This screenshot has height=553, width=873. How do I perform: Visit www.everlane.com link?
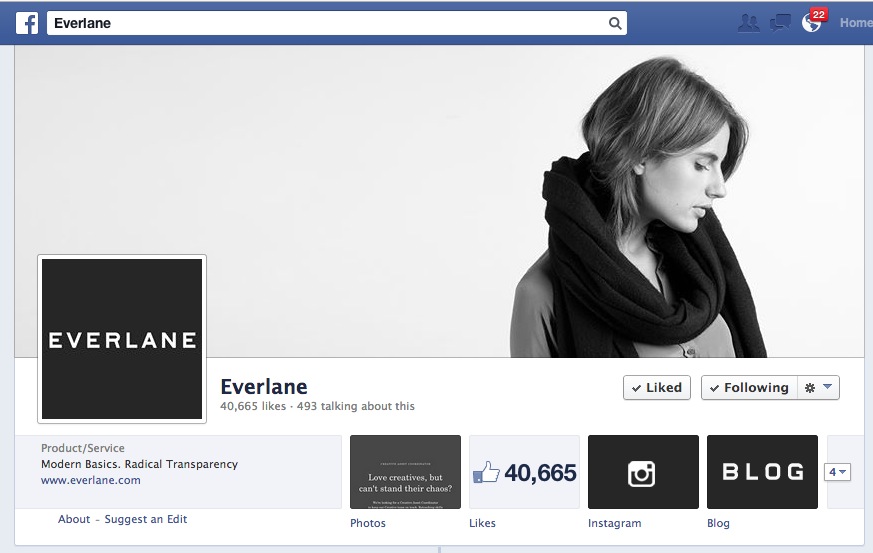click(91, 480)
